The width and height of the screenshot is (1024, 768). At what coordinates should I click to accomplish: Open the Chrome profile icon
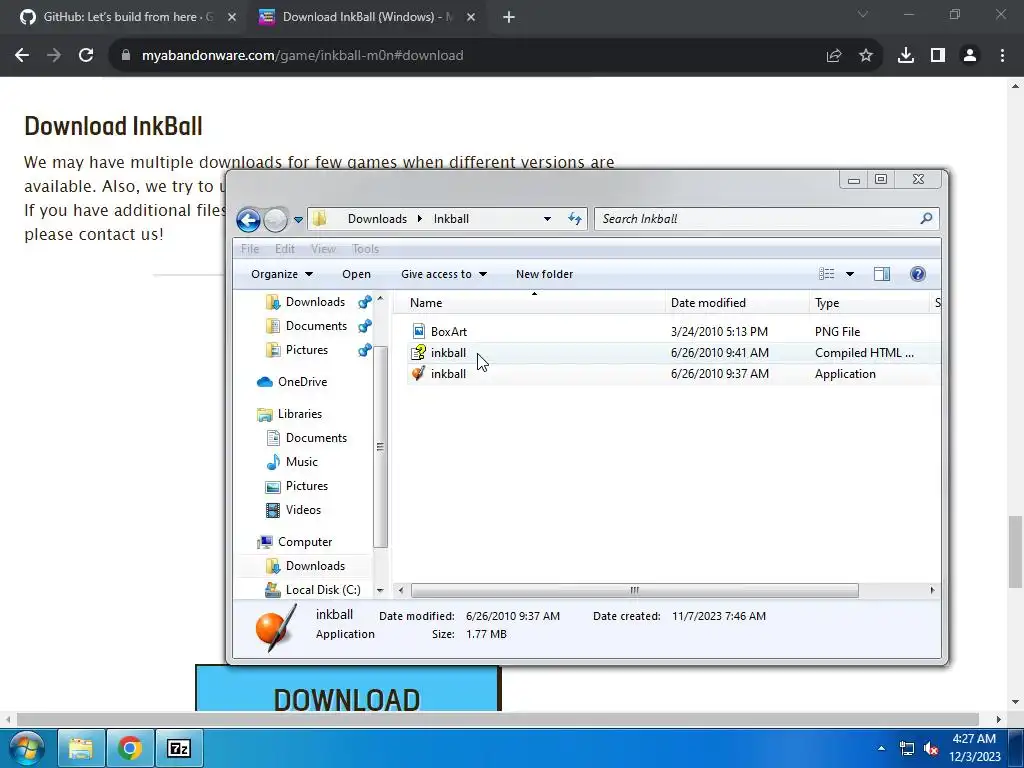[970, 56]
